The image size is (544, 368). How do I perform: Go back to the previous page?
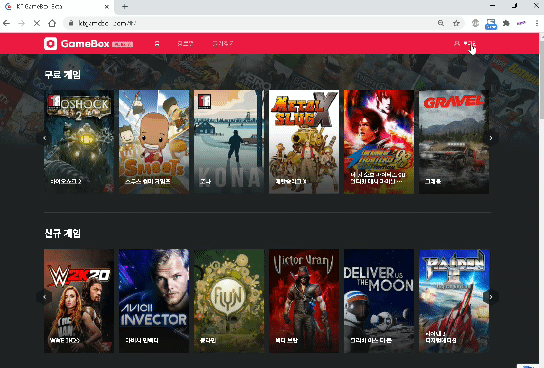7,23
